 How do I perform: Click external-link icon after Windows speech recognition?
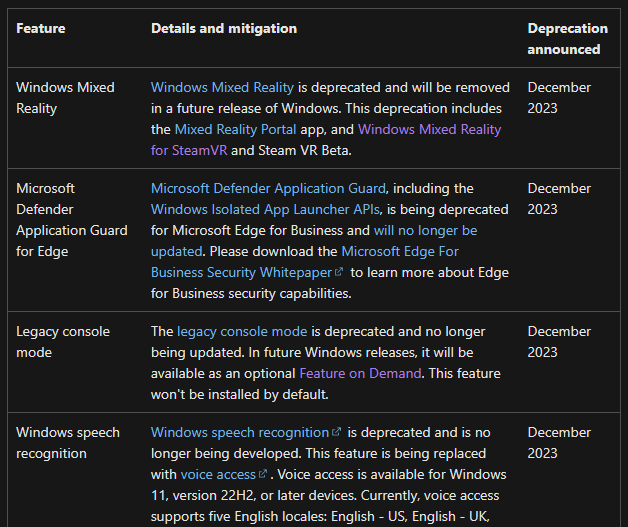(336, 432)
